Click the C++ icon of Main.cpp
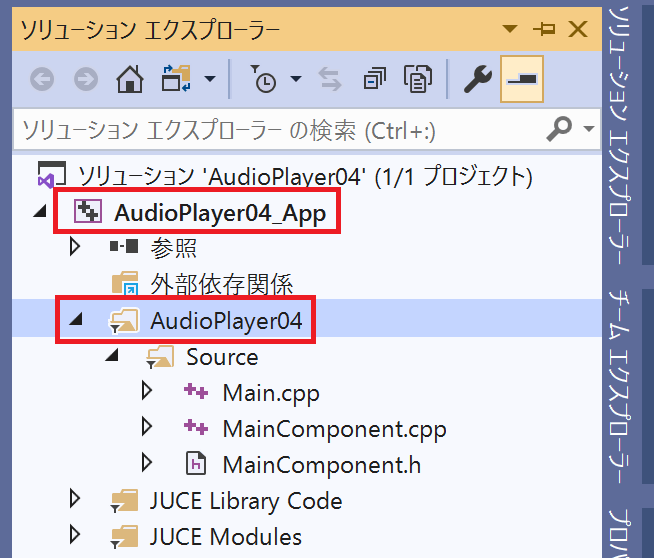Viewport: 654px width, 558px height. pos(196,392)
